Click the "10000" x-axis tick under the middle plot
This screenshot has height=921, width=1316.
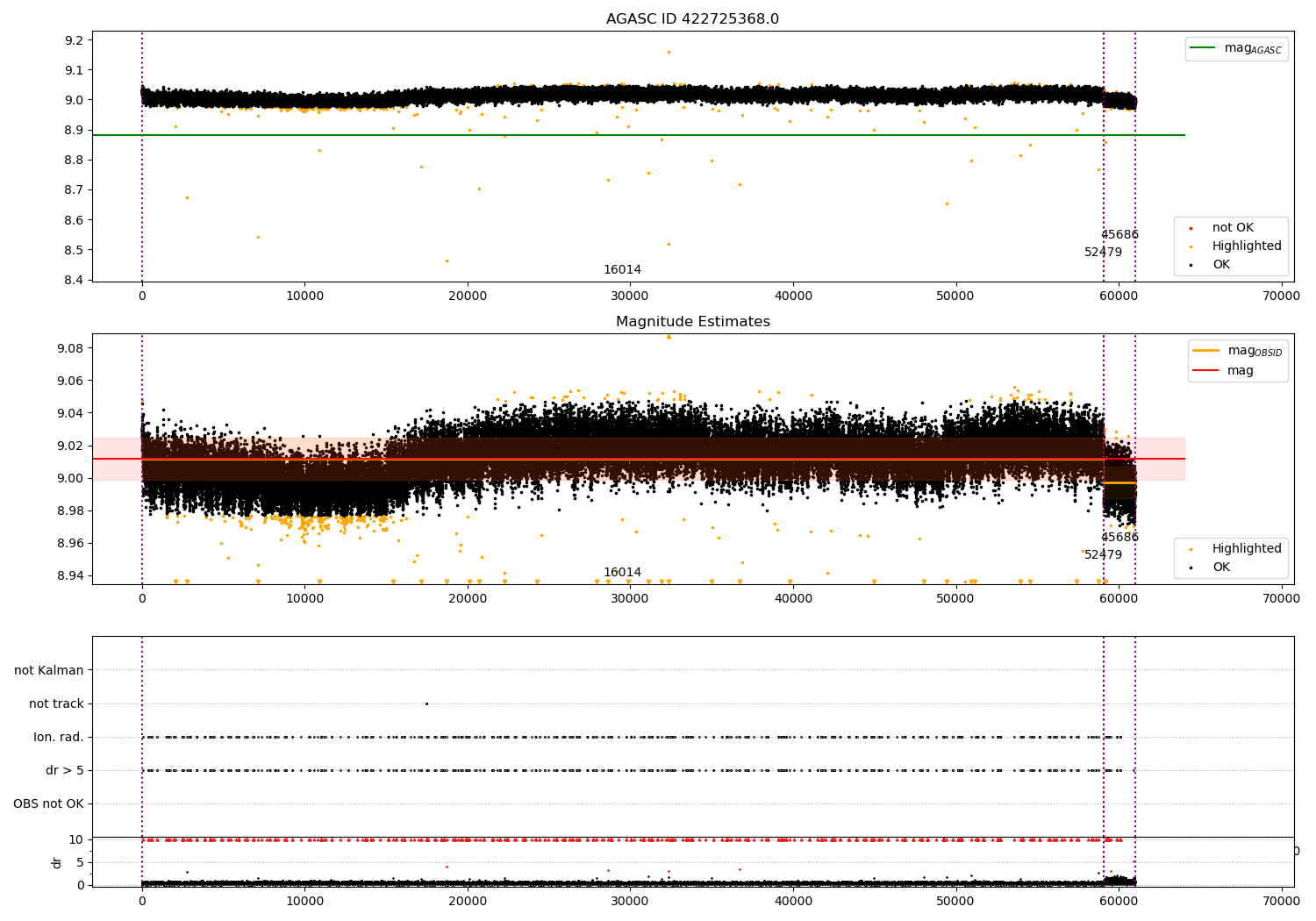click(x=304, y=599)
